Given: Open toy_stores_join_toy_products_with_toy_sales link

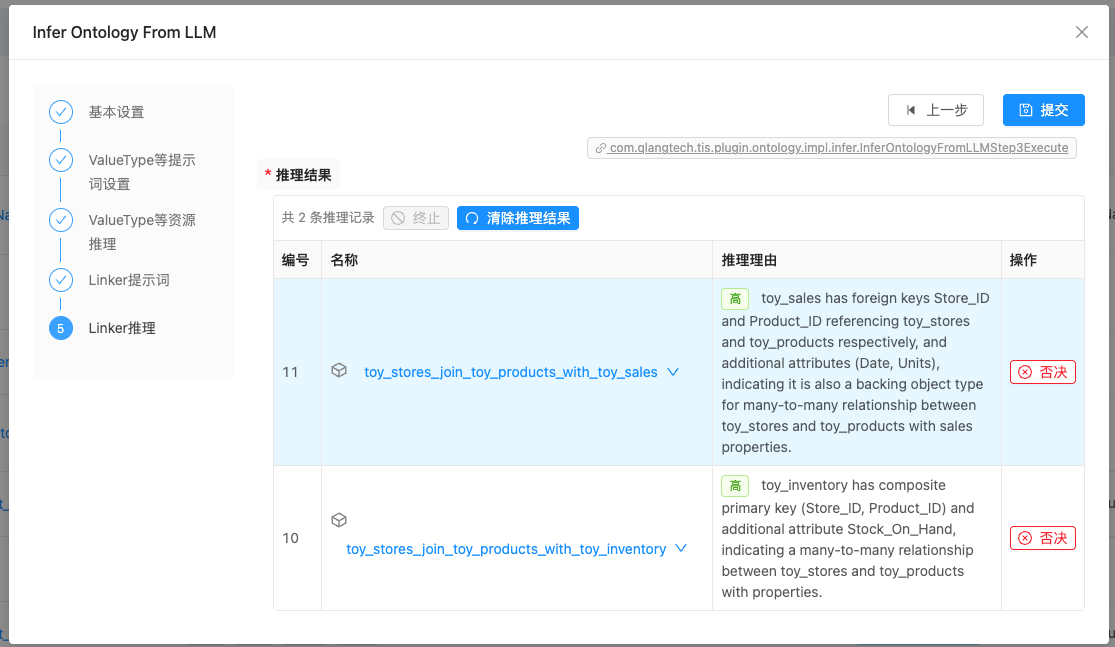Looking at the screenshot, I should coord(511,372).
